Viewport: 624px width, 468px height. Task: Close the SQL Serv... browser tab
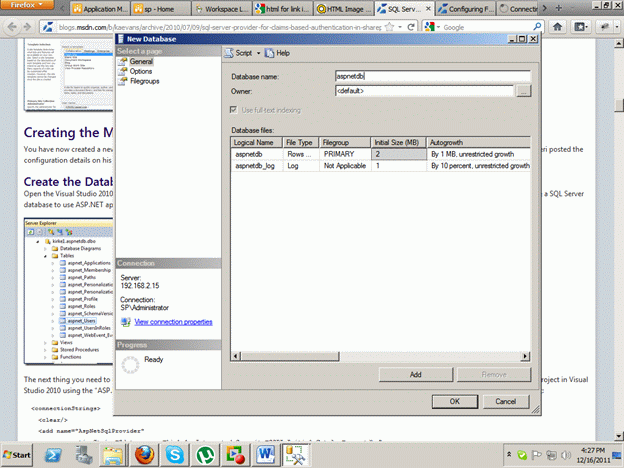click(x=428, y=8)
